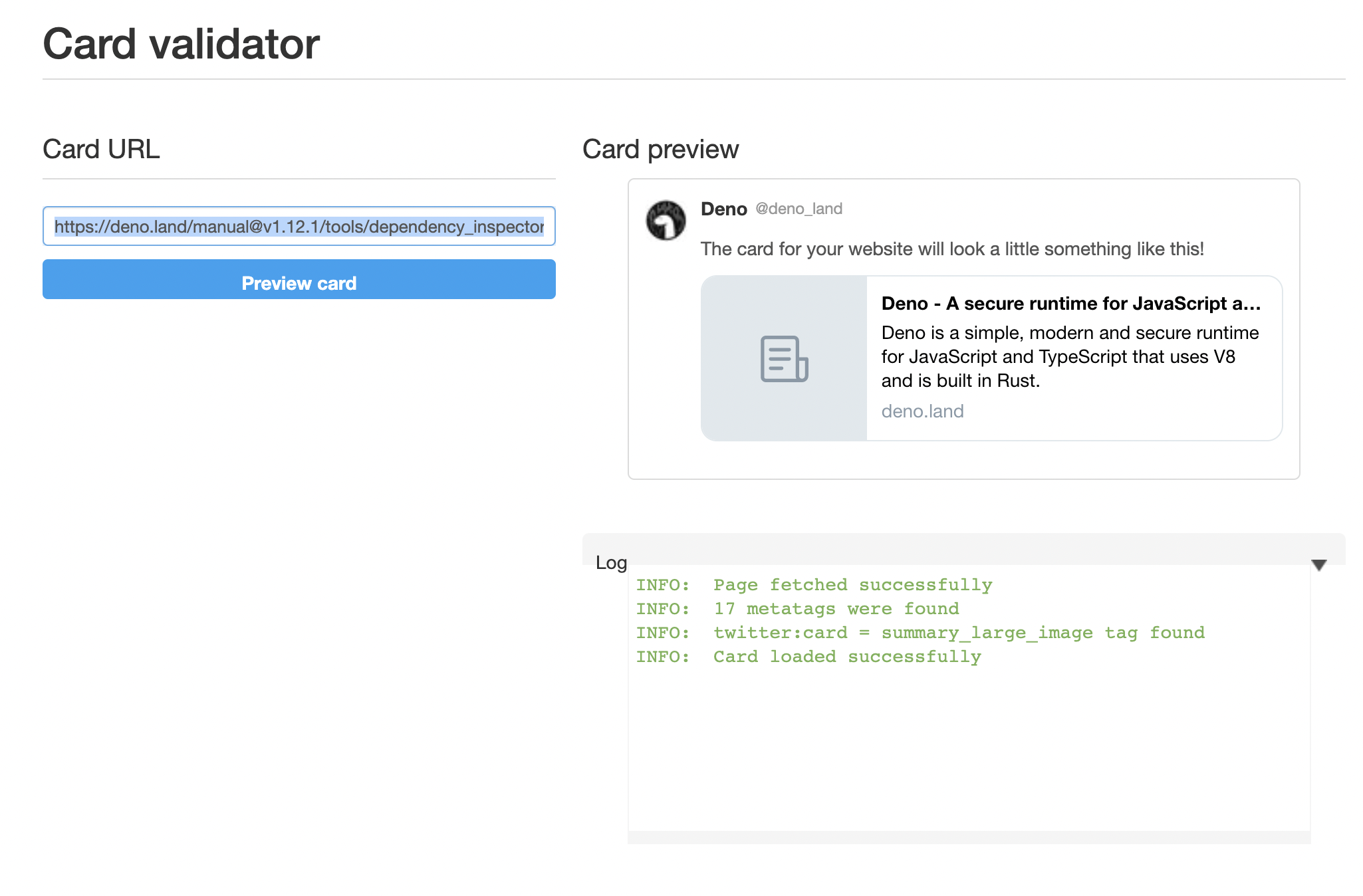Click the deno.land domain text in card
Image resolution: width=1363 pixels, height=896 pixels.
pyautogui.click(x=923, y=411)
